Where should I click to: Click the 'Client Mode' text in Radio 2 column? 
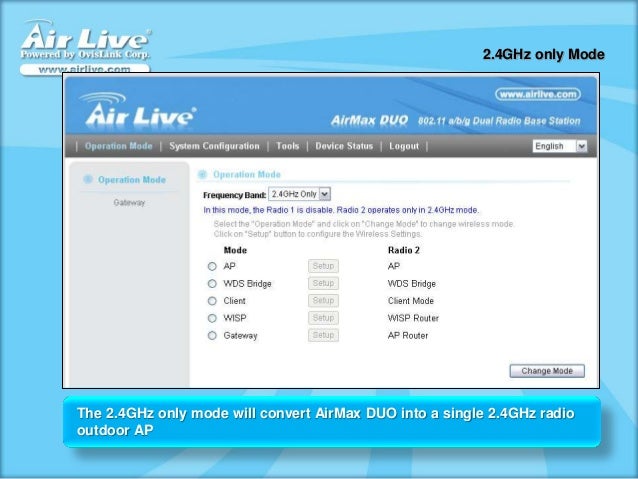411,301
